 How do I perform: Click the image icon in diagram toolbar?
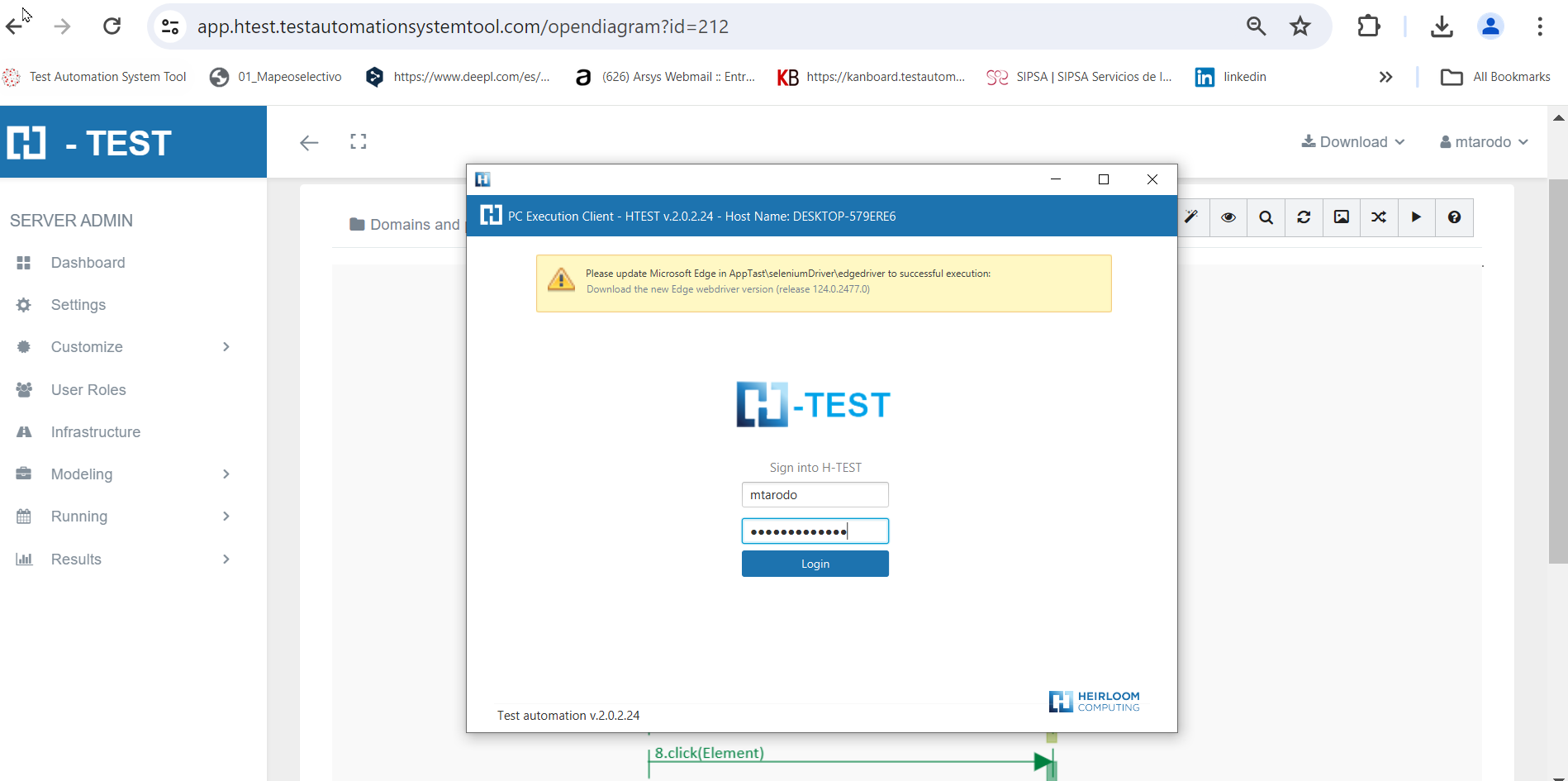pyautogui.click(x=1342, y=217)
